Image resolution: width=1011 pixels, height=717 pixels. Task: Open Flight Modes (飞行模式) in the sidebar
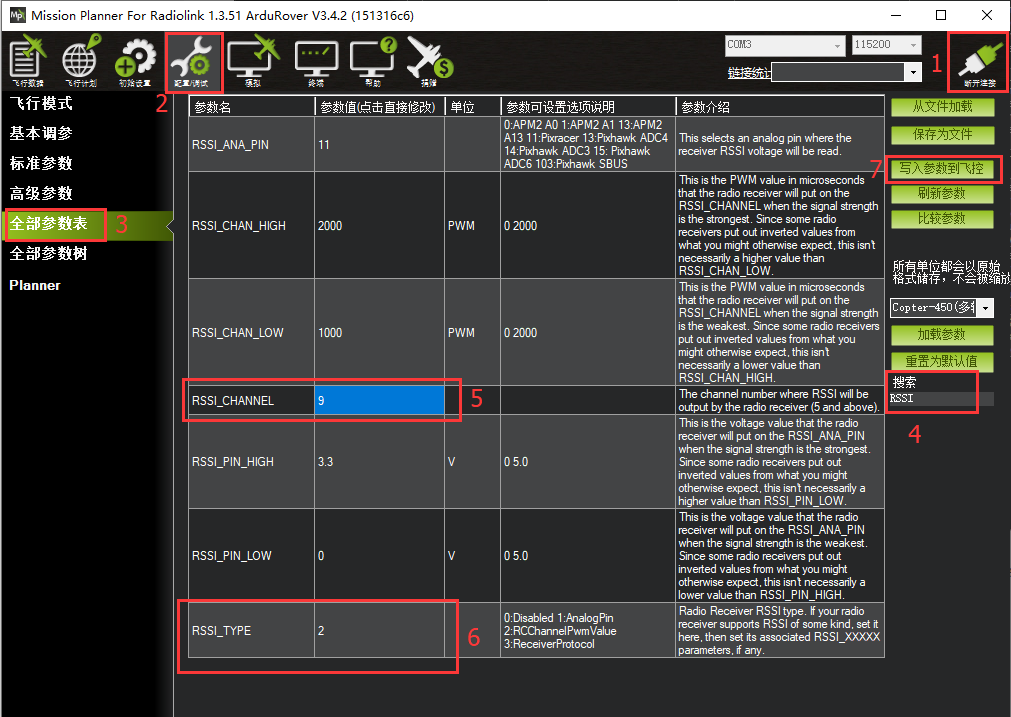click(x=41, y=104)
